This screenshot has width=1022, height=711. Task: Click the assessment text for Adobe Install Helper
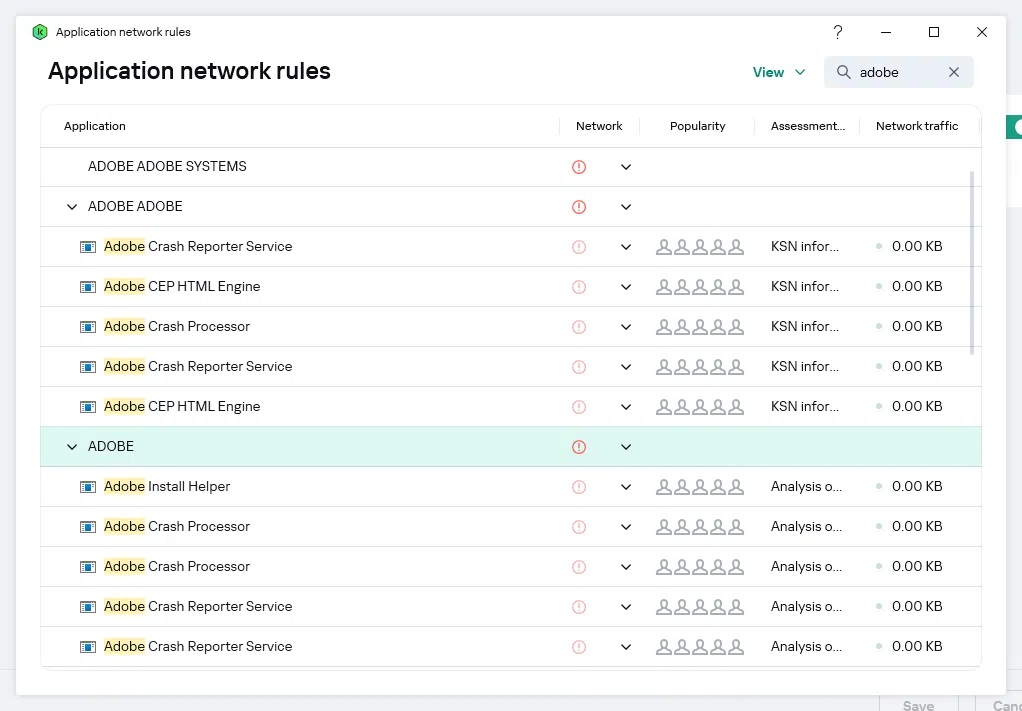806,486
